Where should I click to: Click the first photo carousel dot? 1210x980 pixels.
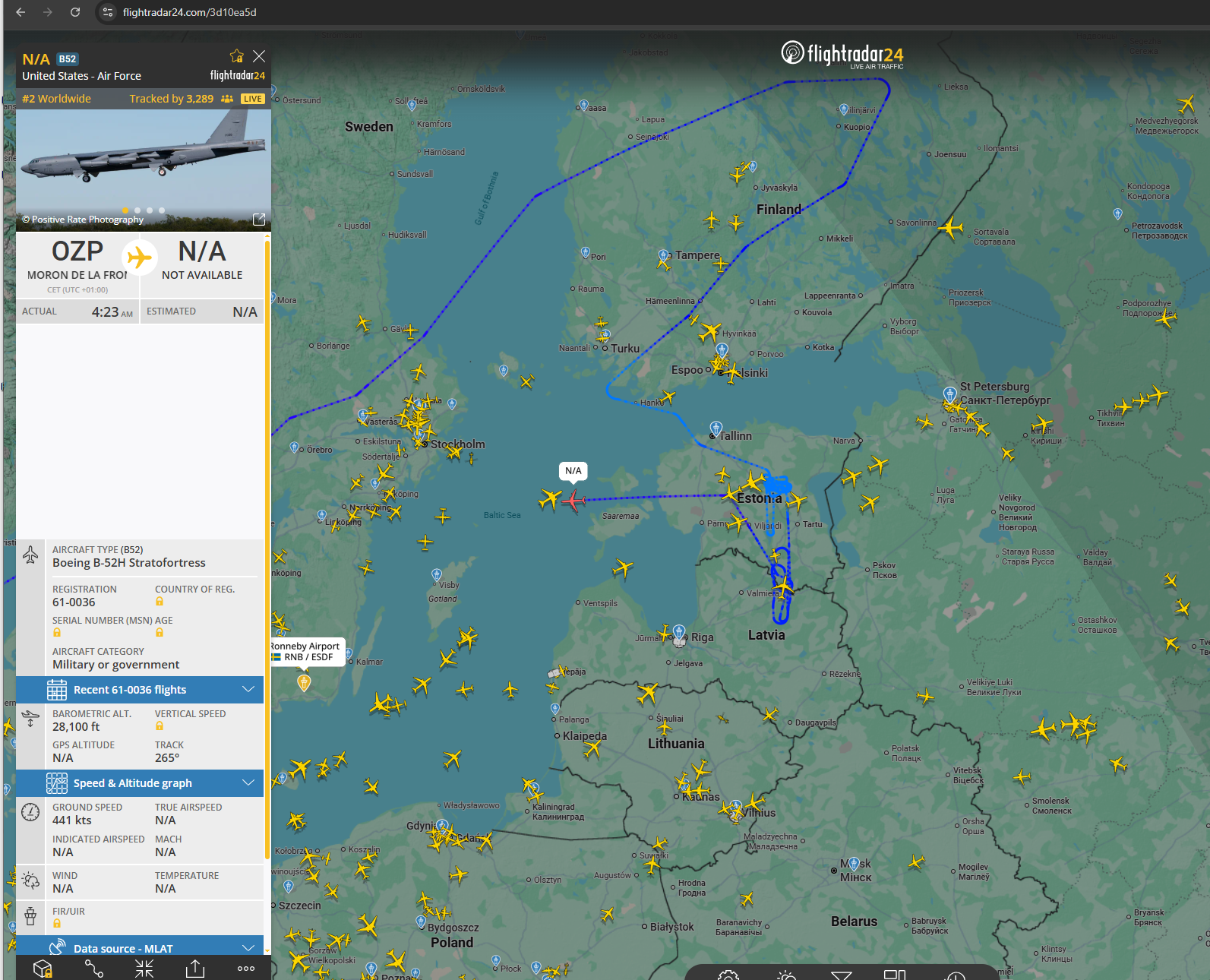[125, 210]
